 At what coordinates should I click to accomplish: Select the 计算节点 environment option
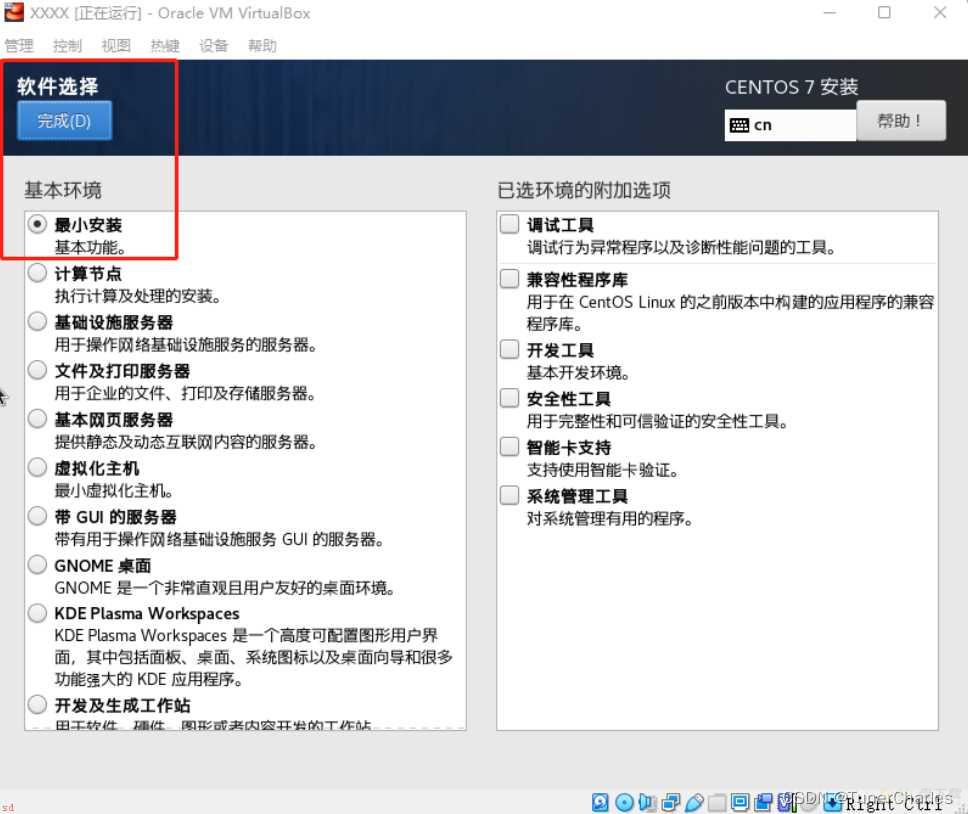(37, 273)
